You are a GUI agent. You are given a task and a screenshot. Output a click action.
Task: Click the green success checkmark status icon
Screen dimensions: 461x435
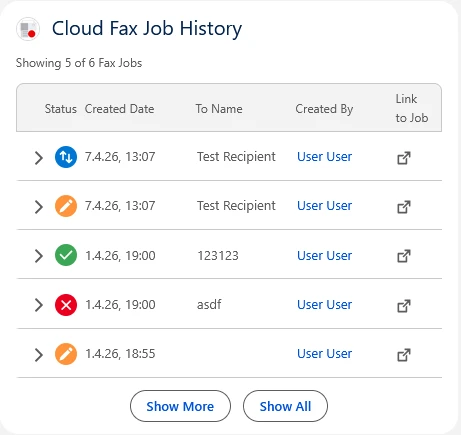point(66,255)
